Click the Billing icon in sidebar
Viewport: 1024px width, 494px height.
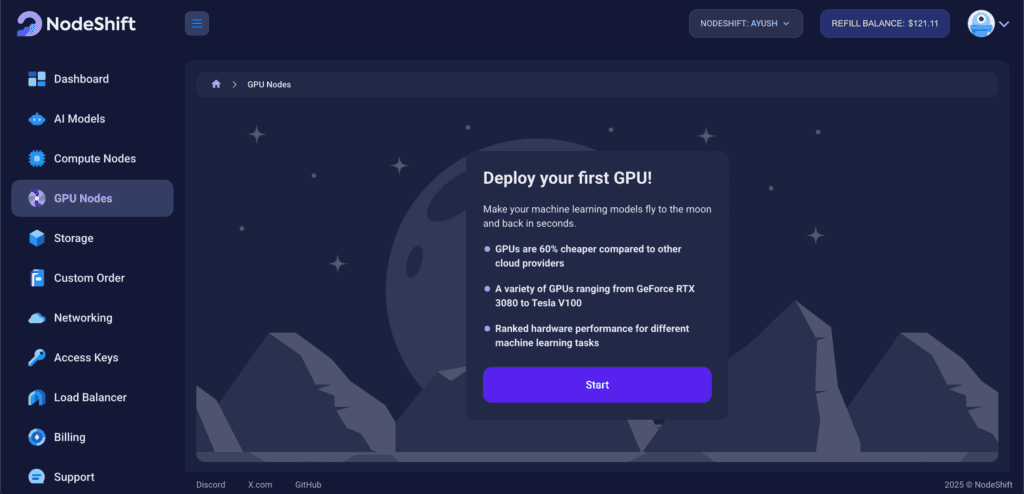pos(37,437)
